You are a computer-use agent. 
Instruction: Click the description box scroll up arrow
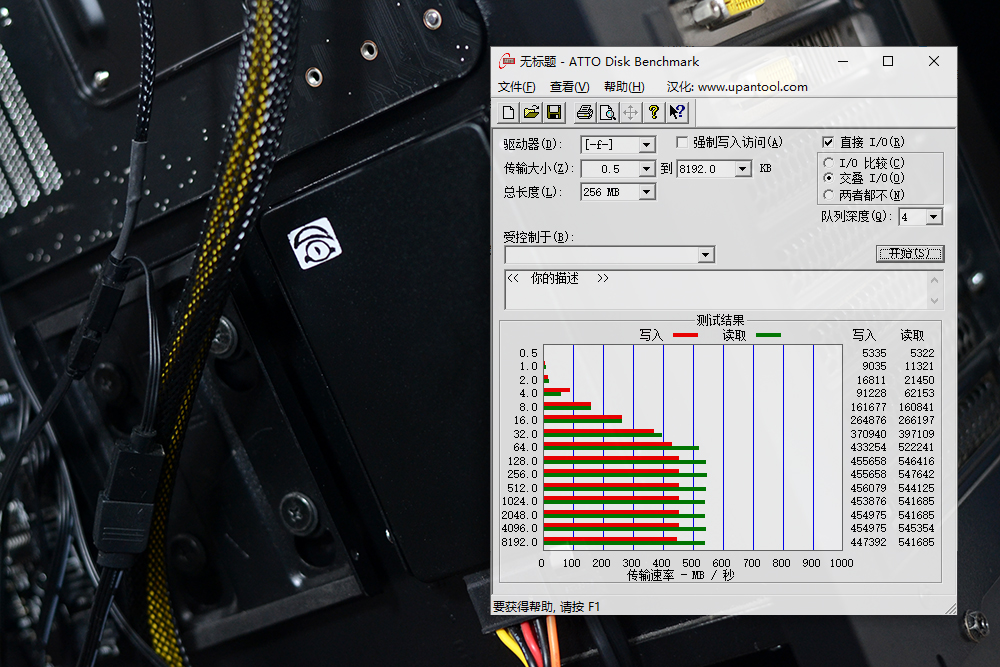[934, 280]
